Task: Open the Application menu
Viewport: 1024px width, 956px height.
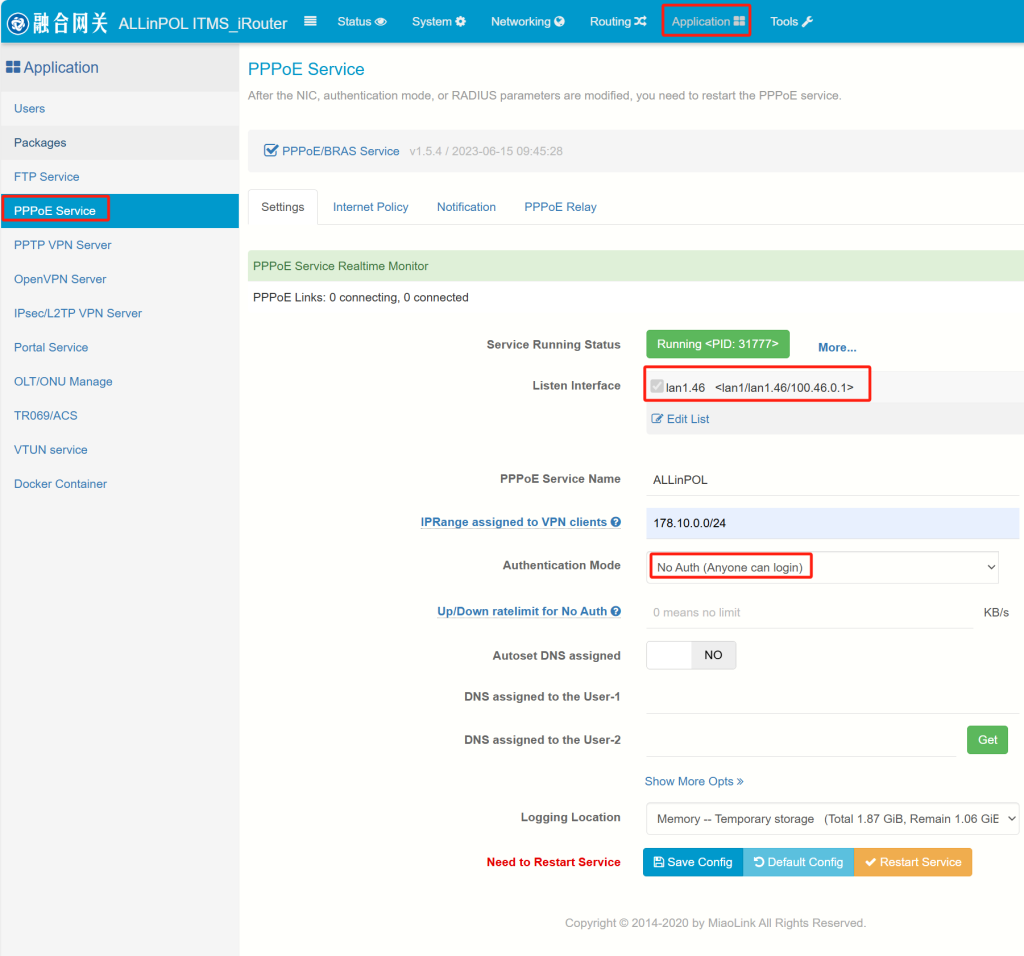Action: pos(707,22)
